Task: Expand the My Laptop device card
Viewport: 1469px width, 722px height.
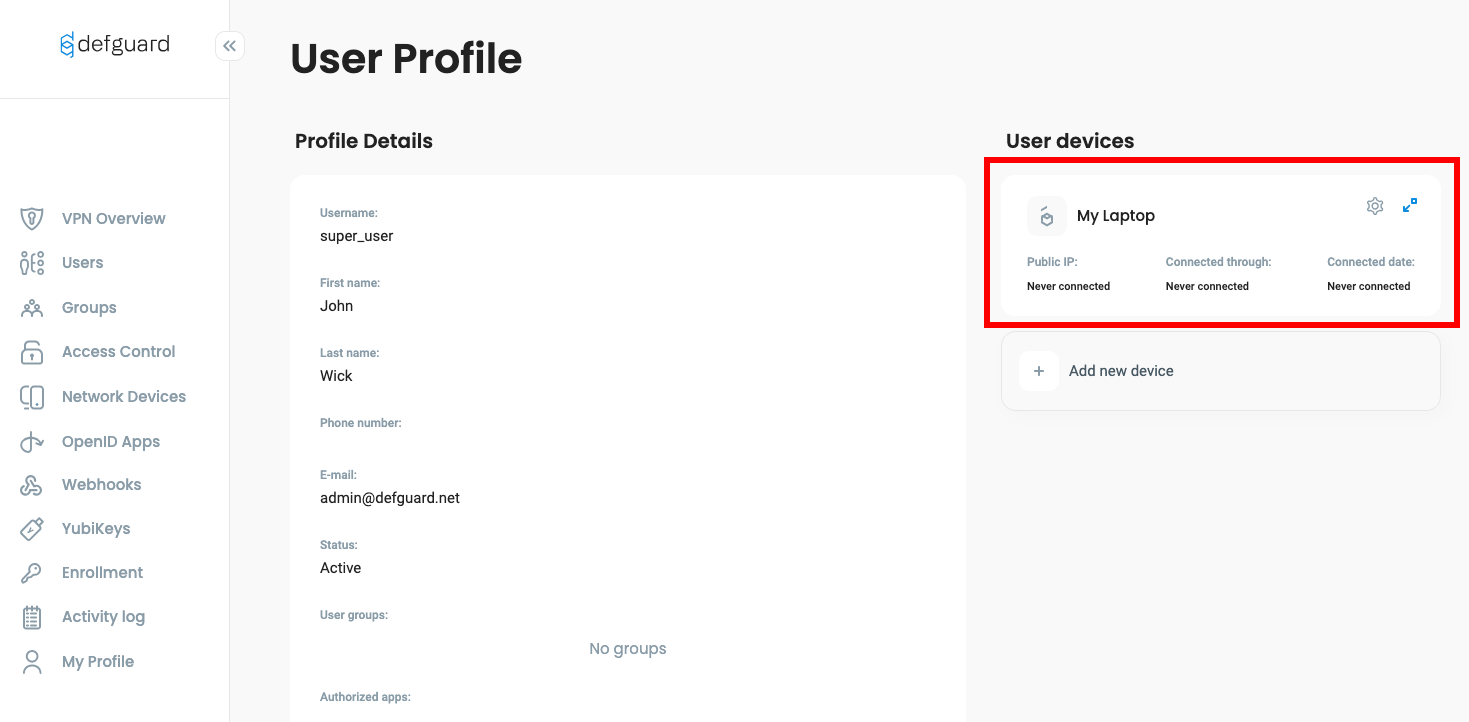Action: [1410, 205]
